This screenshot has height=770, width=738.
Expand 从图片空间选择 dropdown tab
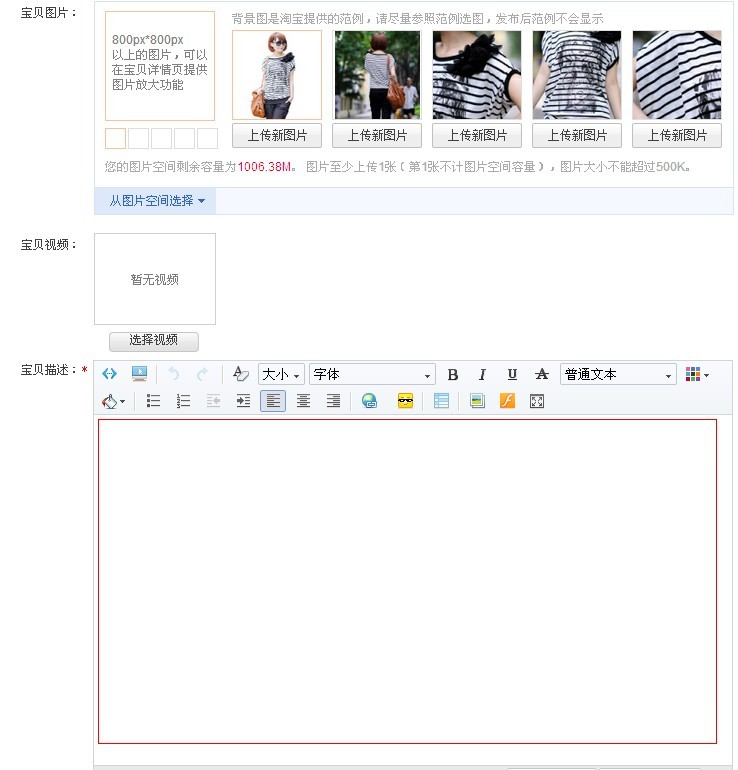(x=155, y=201)
